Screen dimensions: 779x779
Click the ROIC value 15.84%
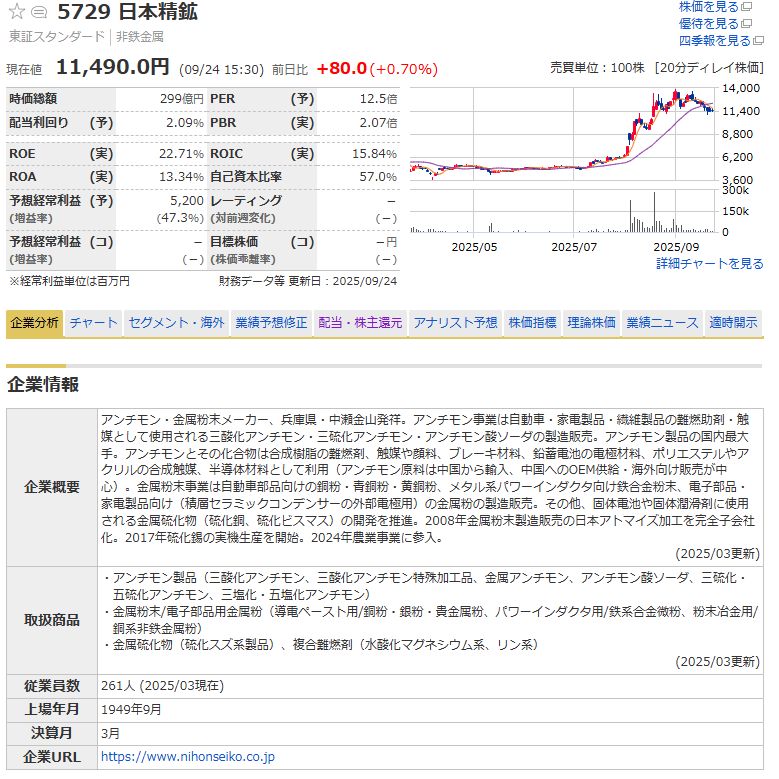pos(375,154)
